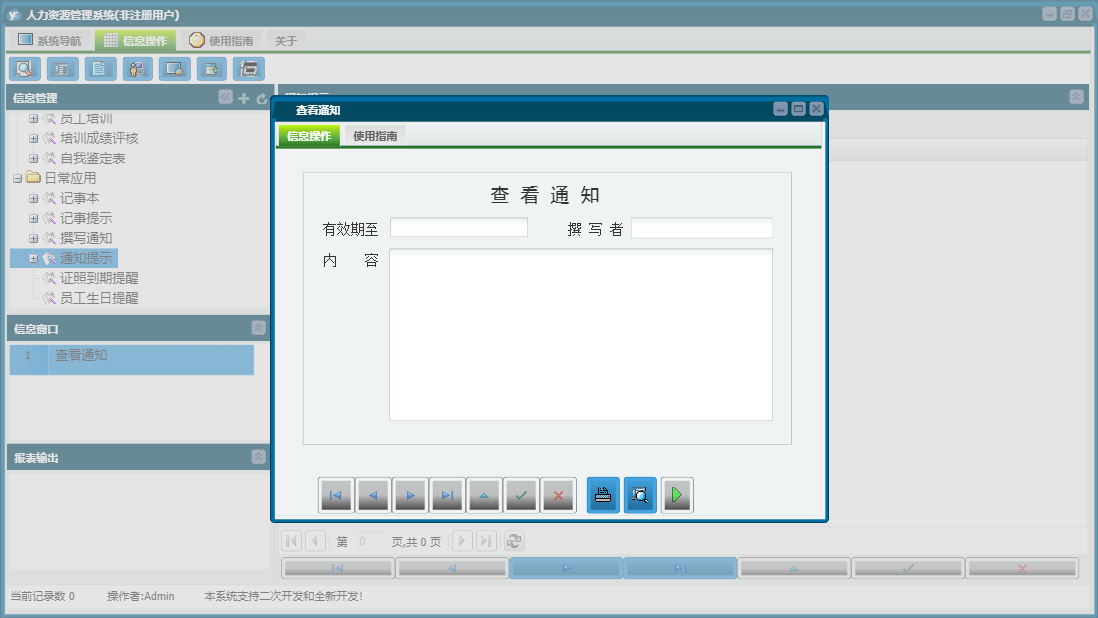Expand the 记事提示 tree node
This screenshot has width=1098, height=618.
click(x=33, y=219)
